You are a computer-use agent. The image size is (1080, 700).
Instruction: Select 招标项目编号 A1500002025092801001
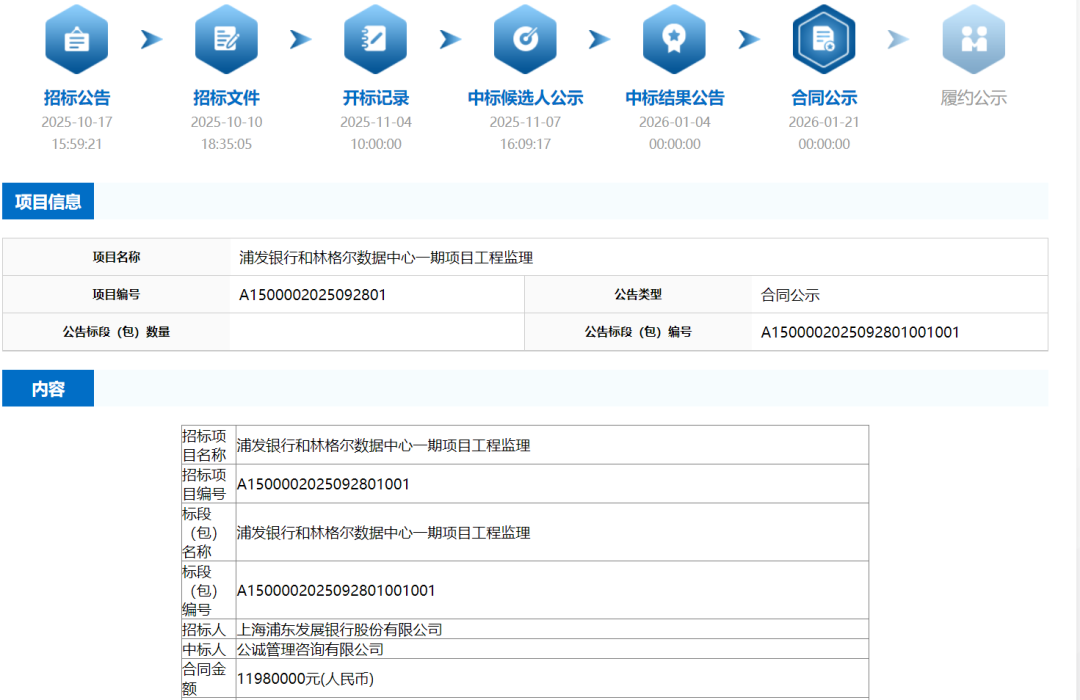point(323,484)
